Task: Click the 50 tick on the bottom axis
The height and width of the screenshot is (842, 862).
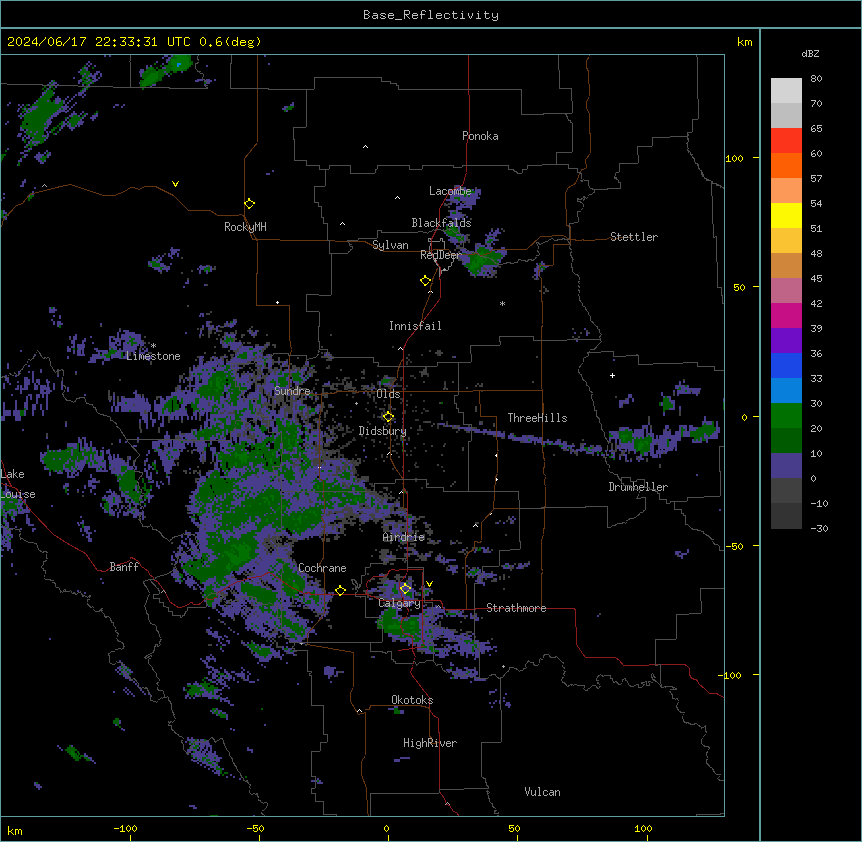Action: (514, 828)
